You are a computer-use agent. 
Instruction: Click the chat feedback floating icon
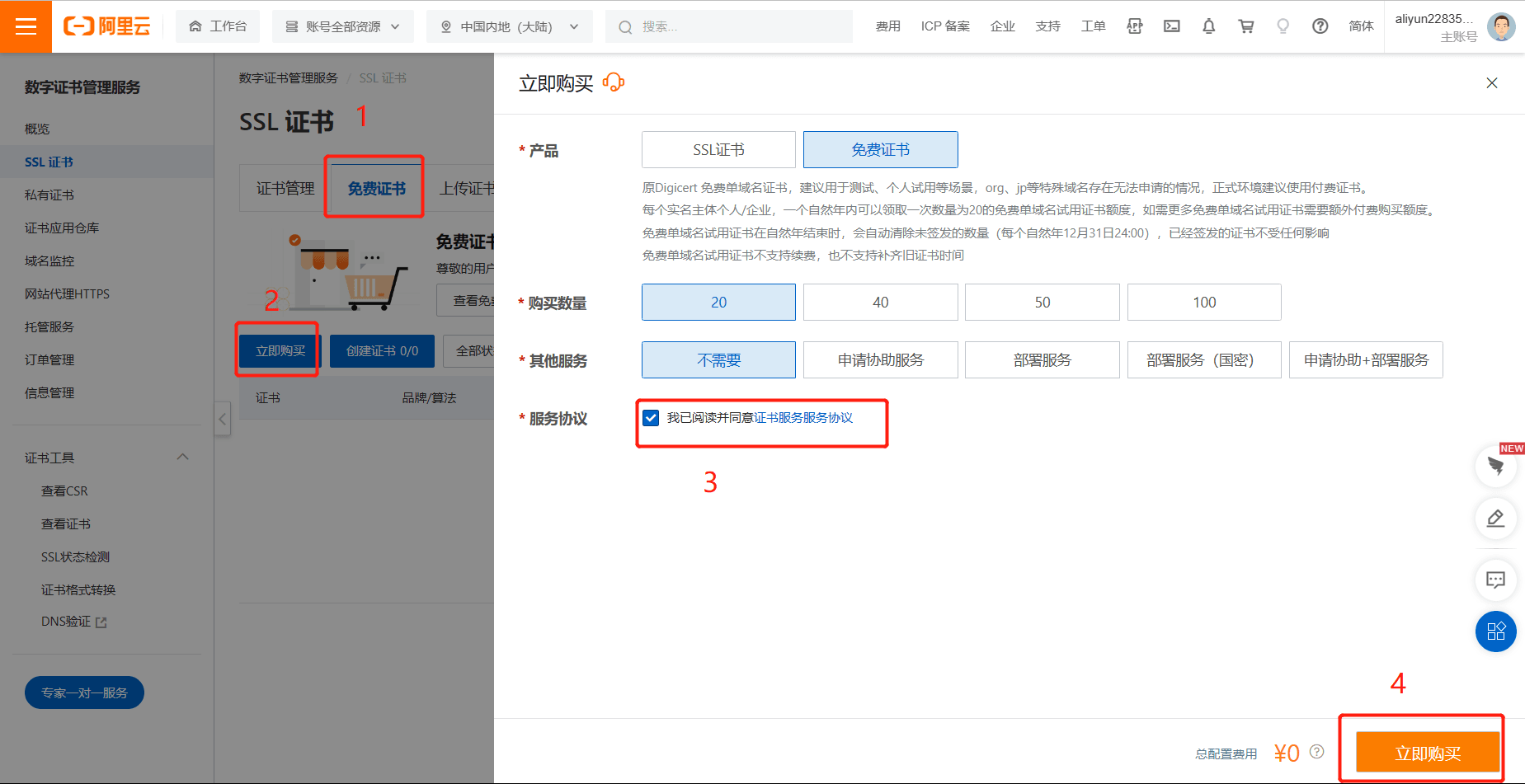[x=1495, y=580]
